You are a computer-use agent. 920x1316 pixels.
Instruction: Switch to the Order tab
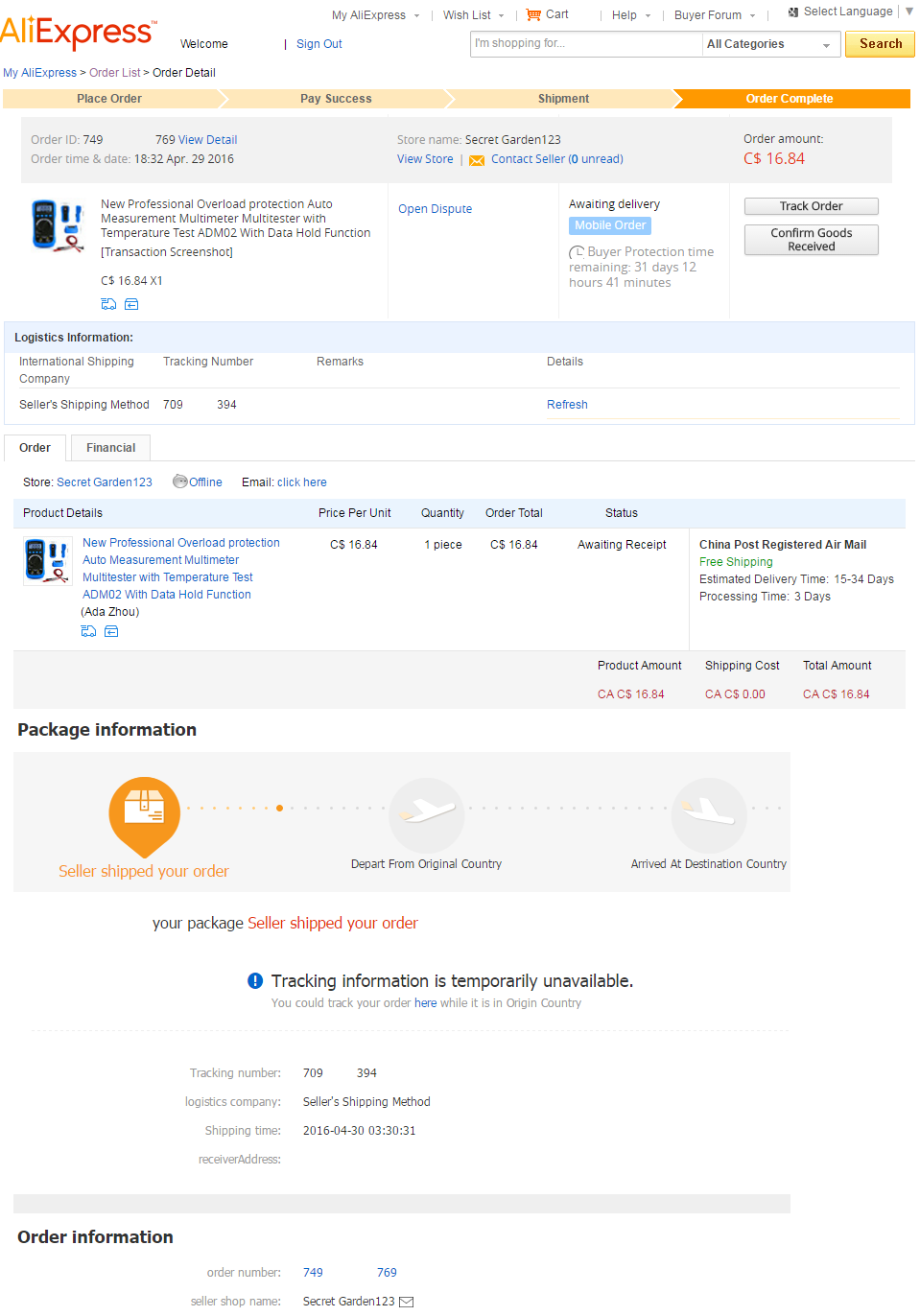click(35, 448)
